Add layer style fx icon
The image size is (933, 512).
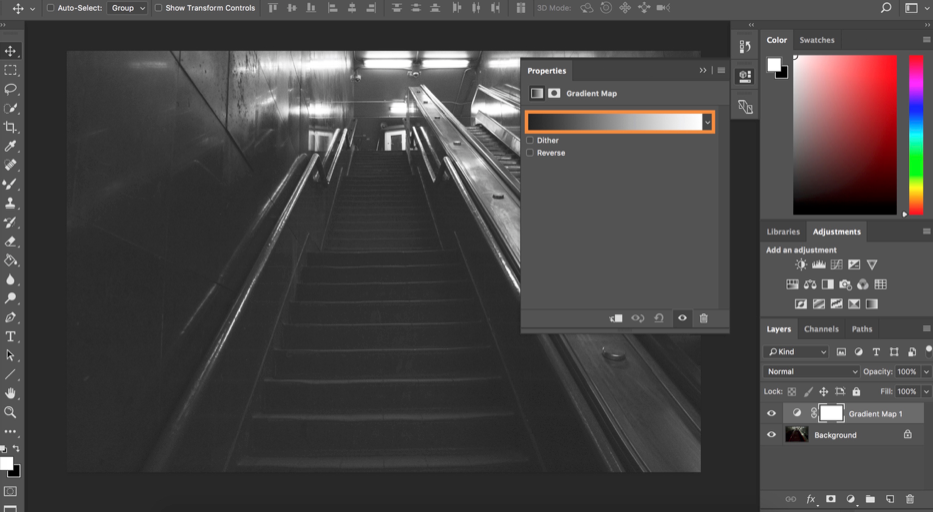tap(810, 499)
